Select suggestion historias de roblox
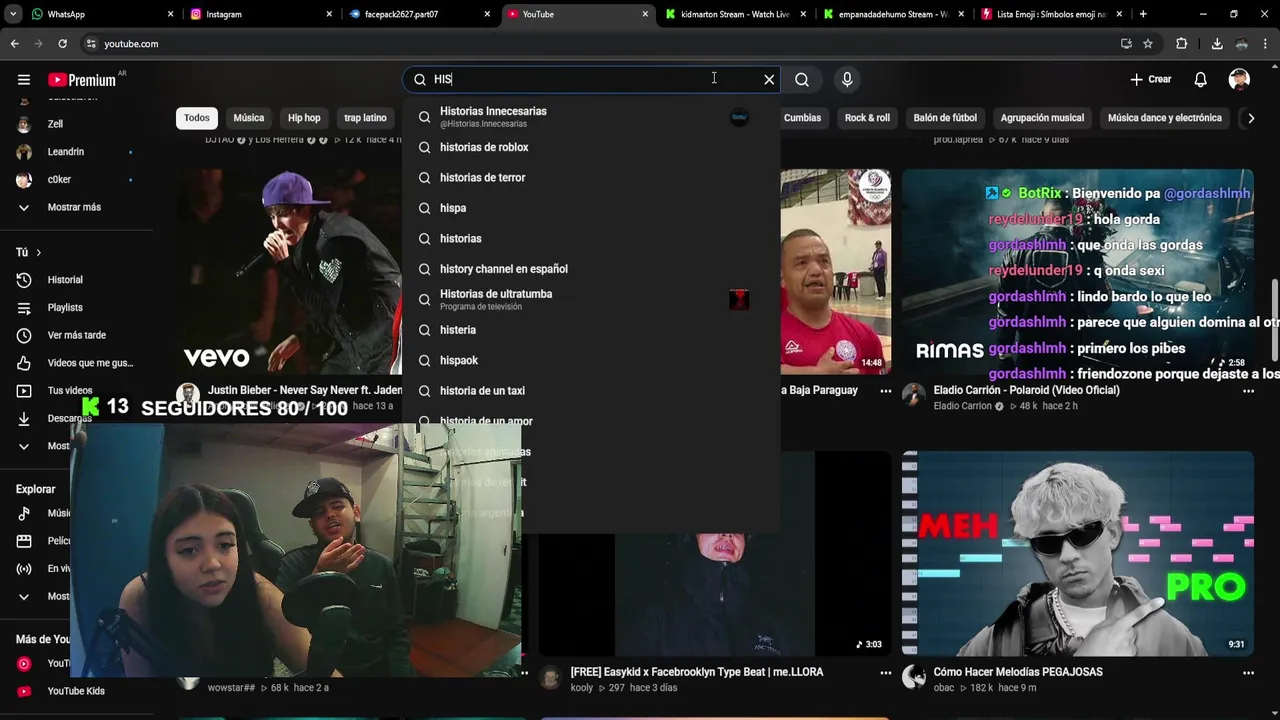The image size is (1280, 720). point(591,147)
